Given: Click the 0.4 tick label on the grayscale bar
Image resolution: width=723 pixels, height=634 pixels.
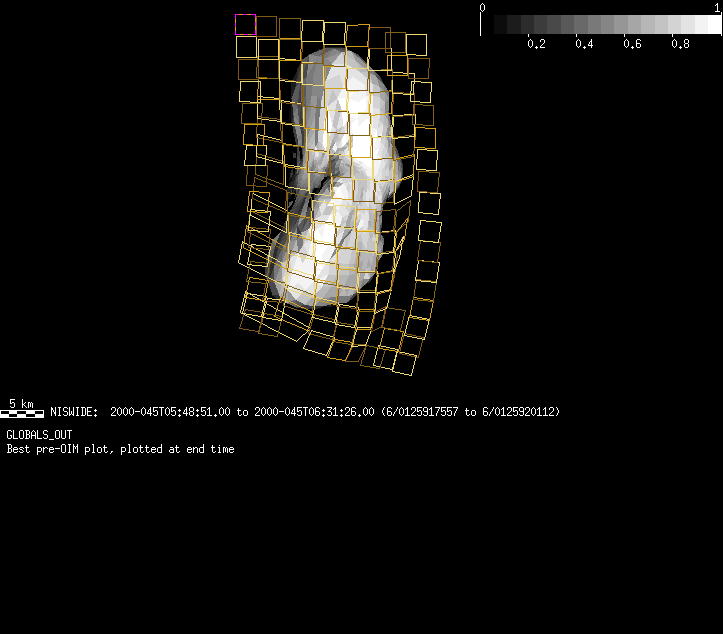Looking at the screenshot, I should pos(584,44).
